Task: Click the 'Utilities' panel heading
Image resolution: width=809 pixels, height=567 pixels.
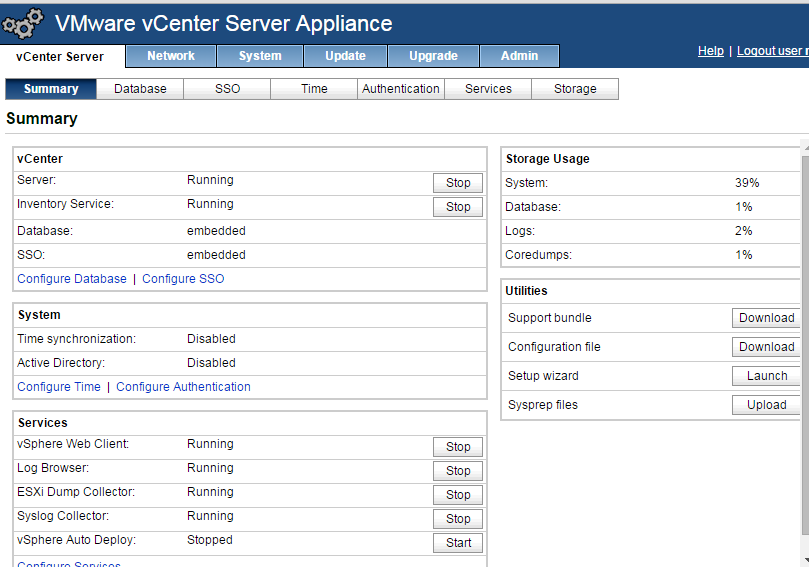Action: pos(526,291)
